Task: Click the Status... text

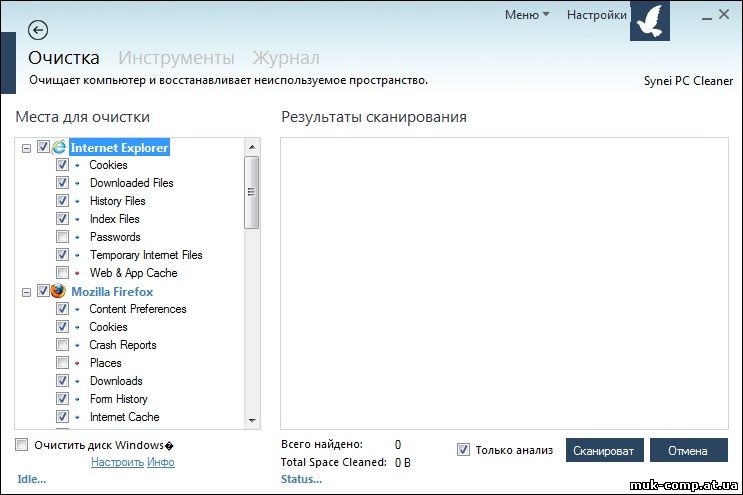Action: click(301, 479)
